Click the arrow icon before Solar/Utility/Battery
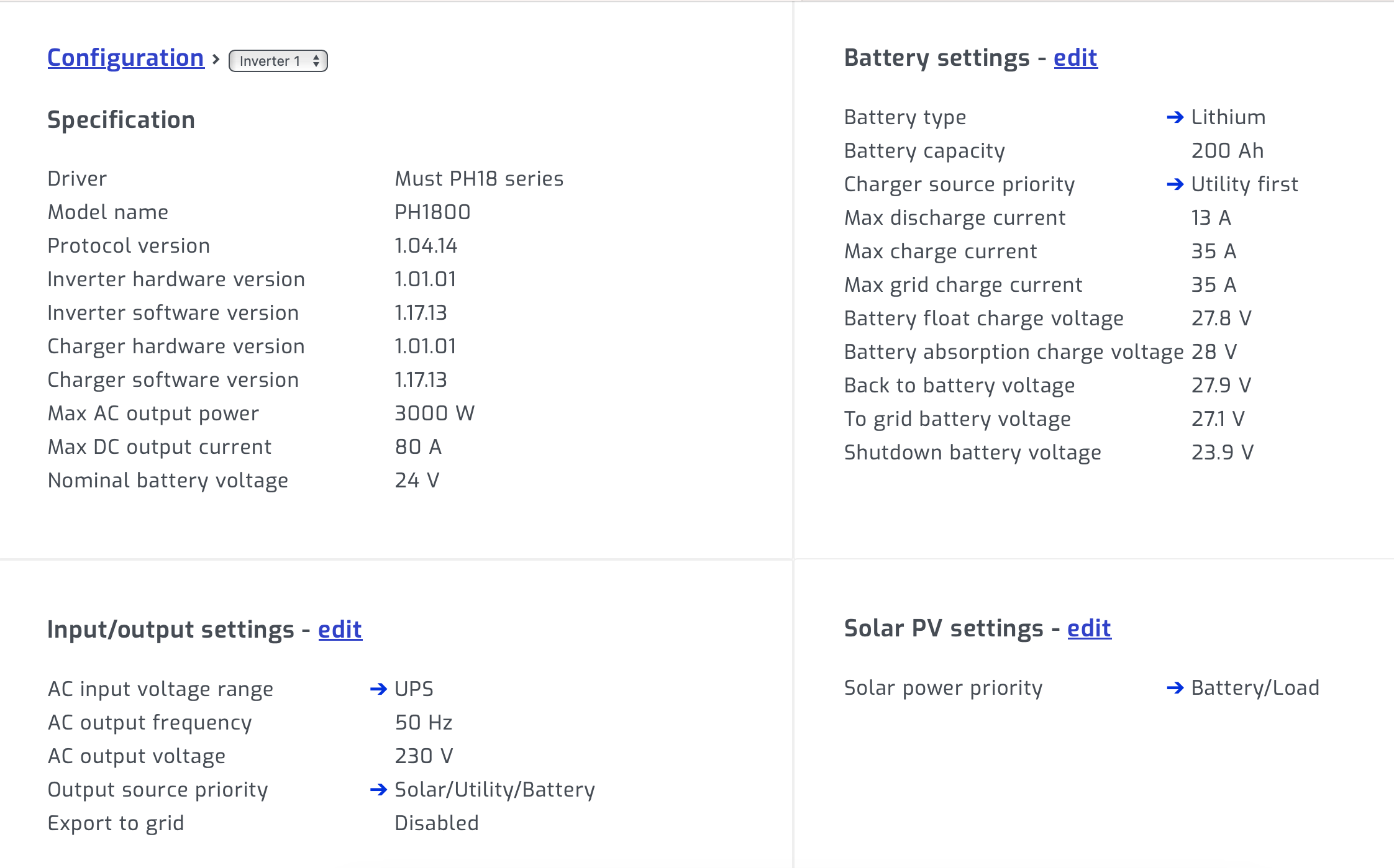The height and width of the screenshot is (868, 1394). 378,790
